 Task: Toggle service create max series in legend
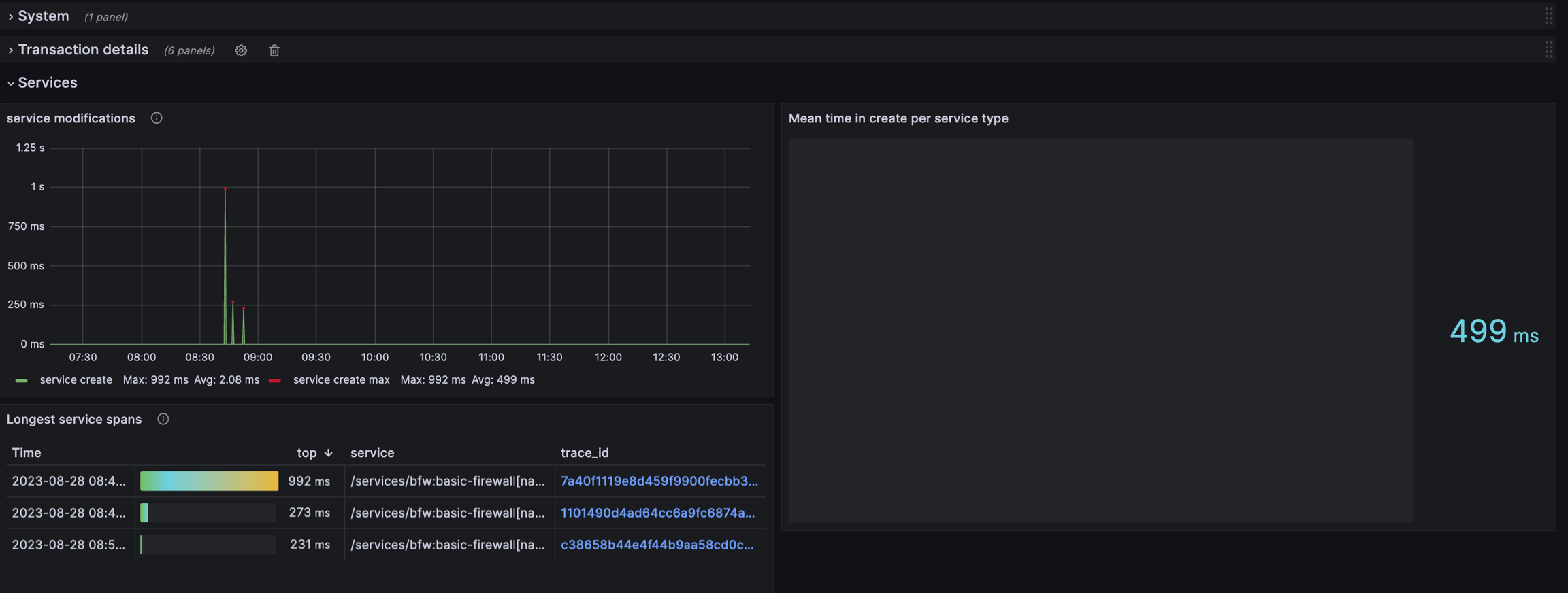pyautogui.click(x=341, y=380)
